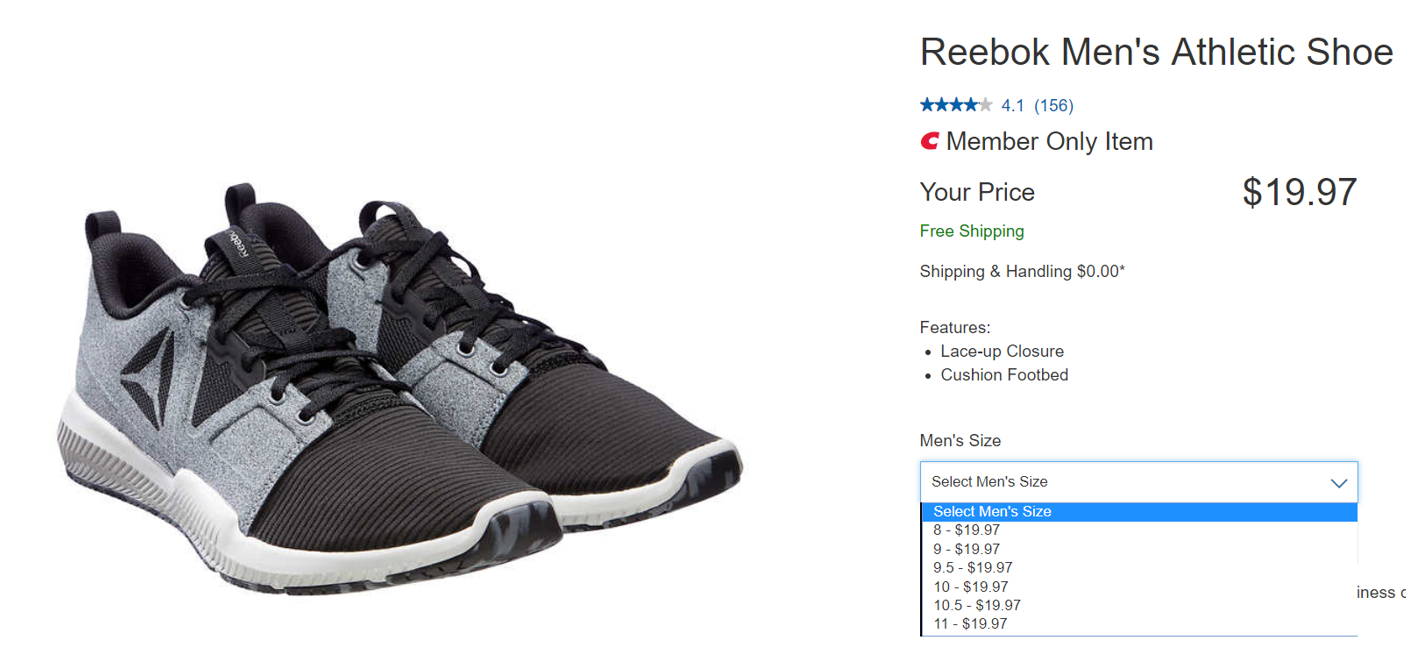This screenshot has height=645, width=1406.
Task: Open the (156) reviews link
Action: (x=1053, y=105)
